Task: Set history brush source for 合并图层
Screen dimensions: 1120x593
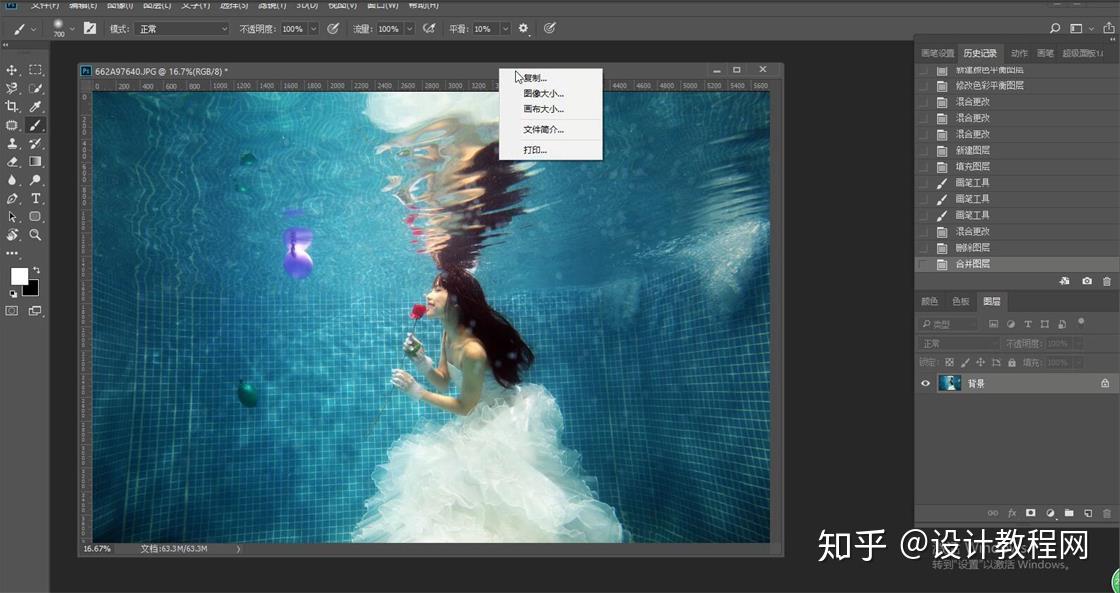Action: [924, 264]
